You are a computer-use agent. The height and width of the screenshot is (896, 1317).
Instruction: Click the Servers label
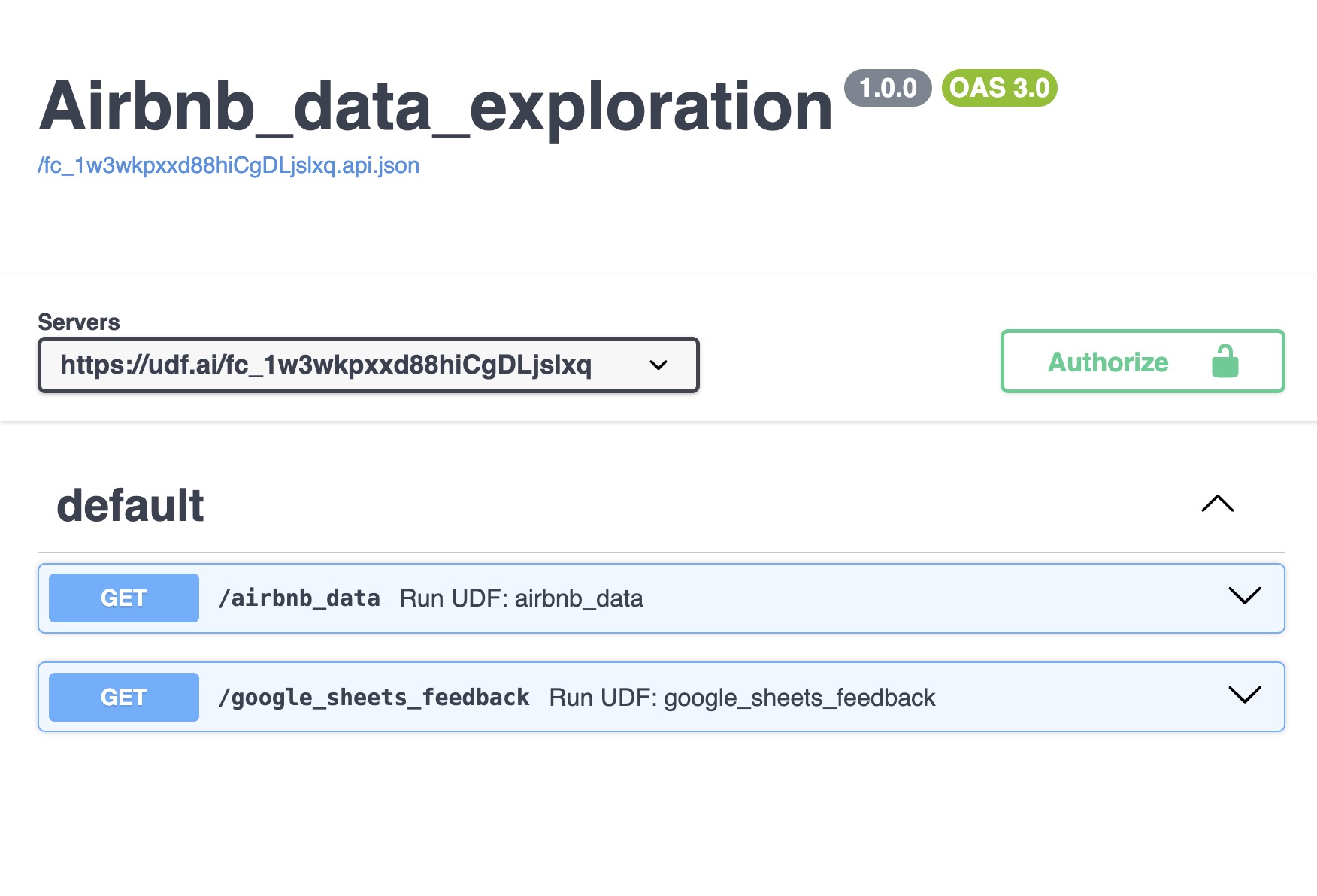(79, 322)
